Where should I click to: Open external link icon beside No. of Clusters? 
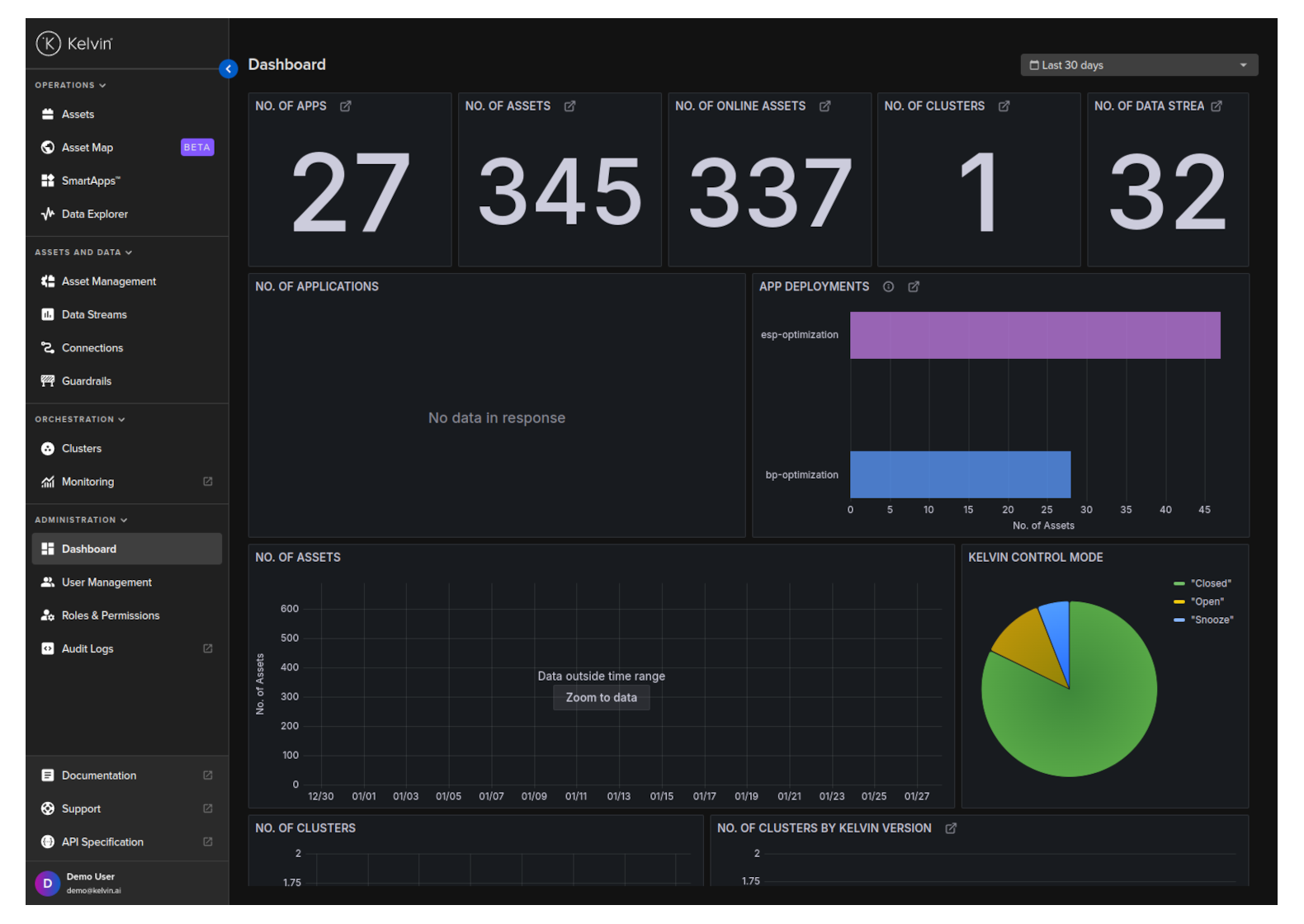(x=1004, y=106)
